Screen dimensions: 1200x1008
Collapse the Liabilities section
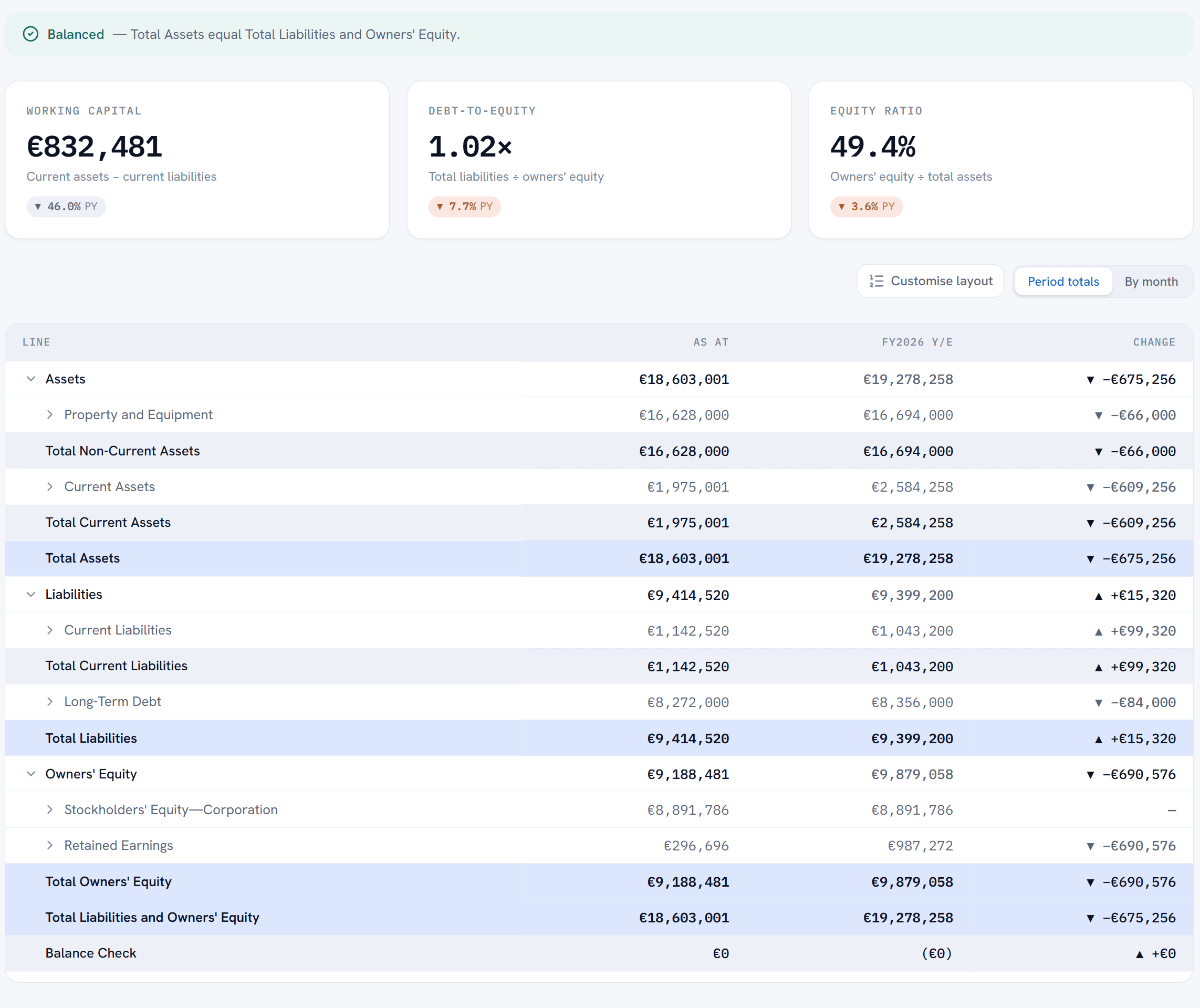(32, 594)
